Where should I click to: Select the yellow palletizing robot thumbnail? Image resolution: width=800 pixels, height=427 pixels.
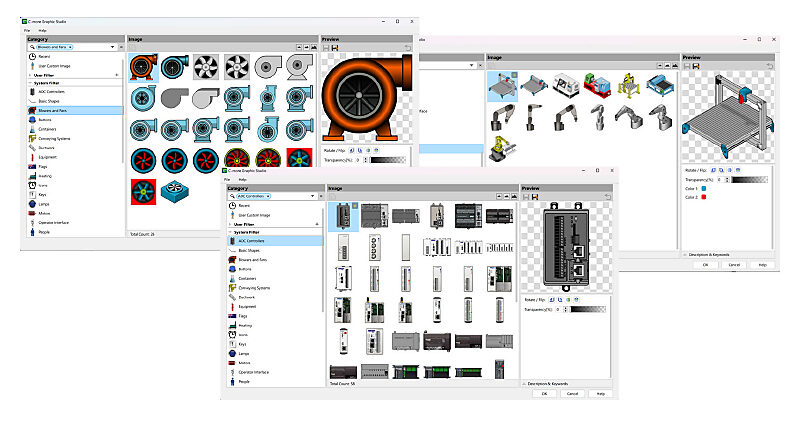(x=504, y=148)
